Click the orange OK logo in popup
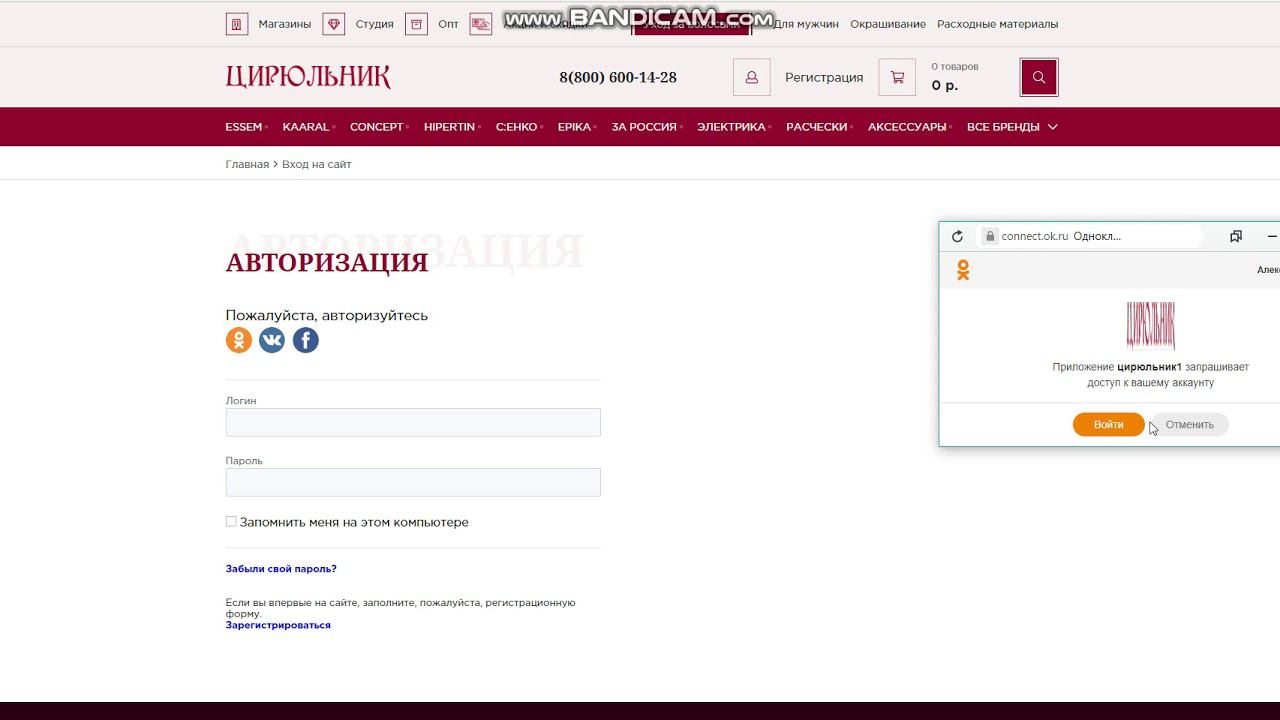 click(963, 270)
